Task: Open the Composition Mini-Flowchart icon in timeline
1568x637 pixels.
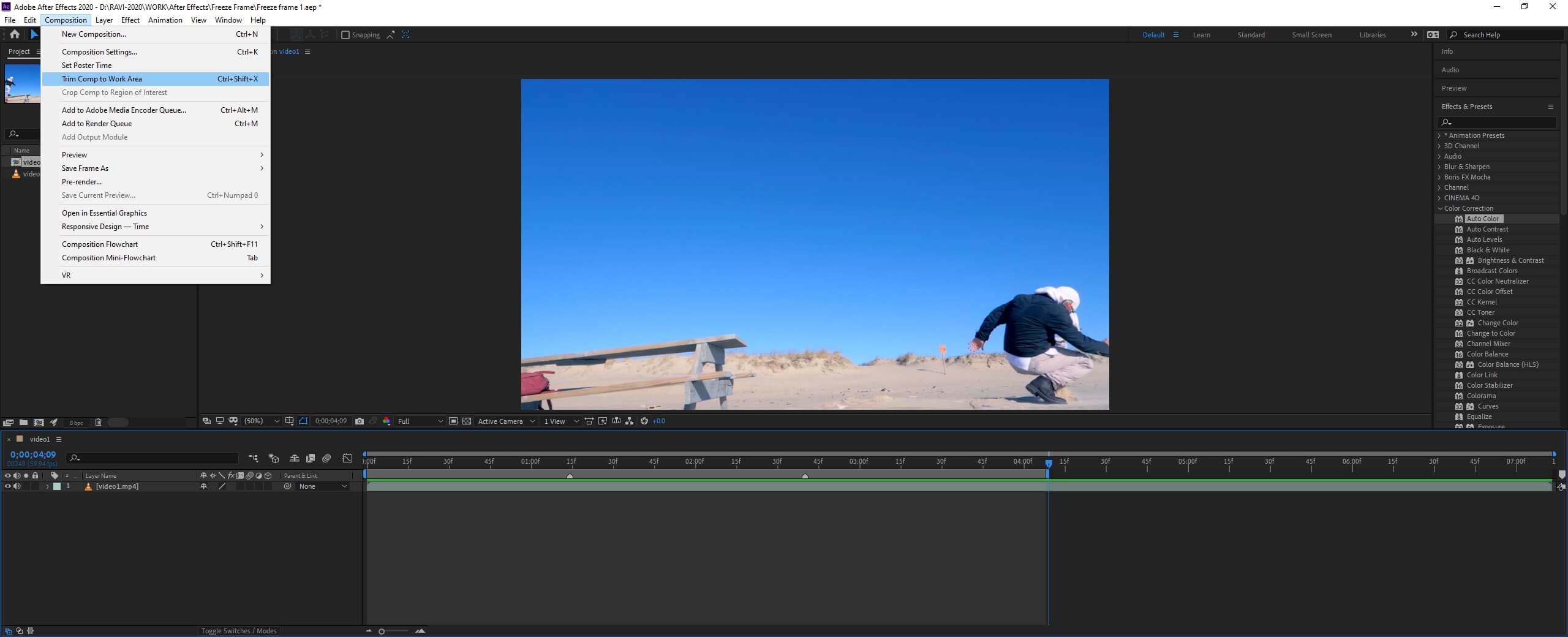Action: pos(254,458)
